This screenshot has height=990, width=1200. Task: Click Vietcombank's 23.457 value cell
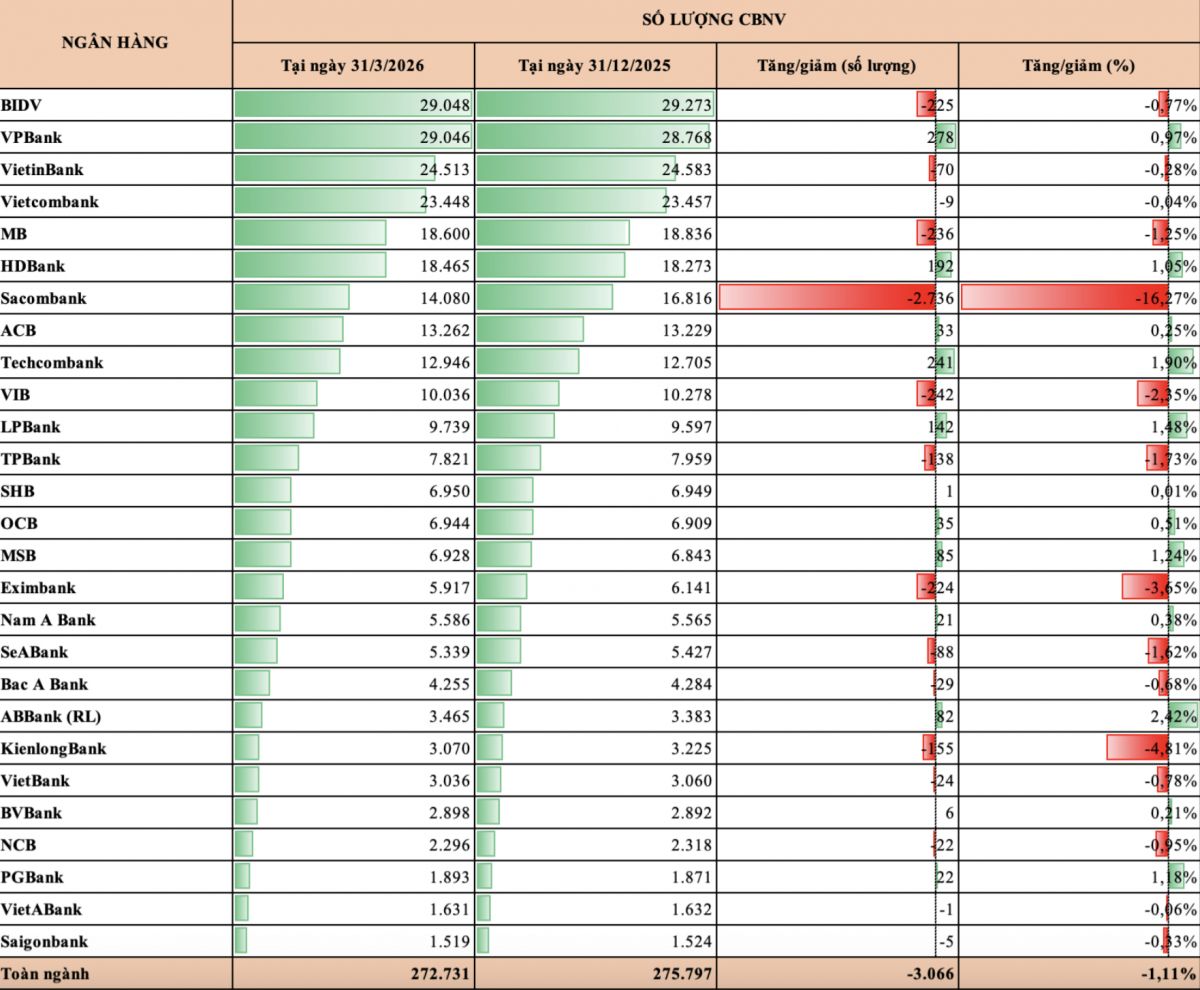tap(595, 201)
